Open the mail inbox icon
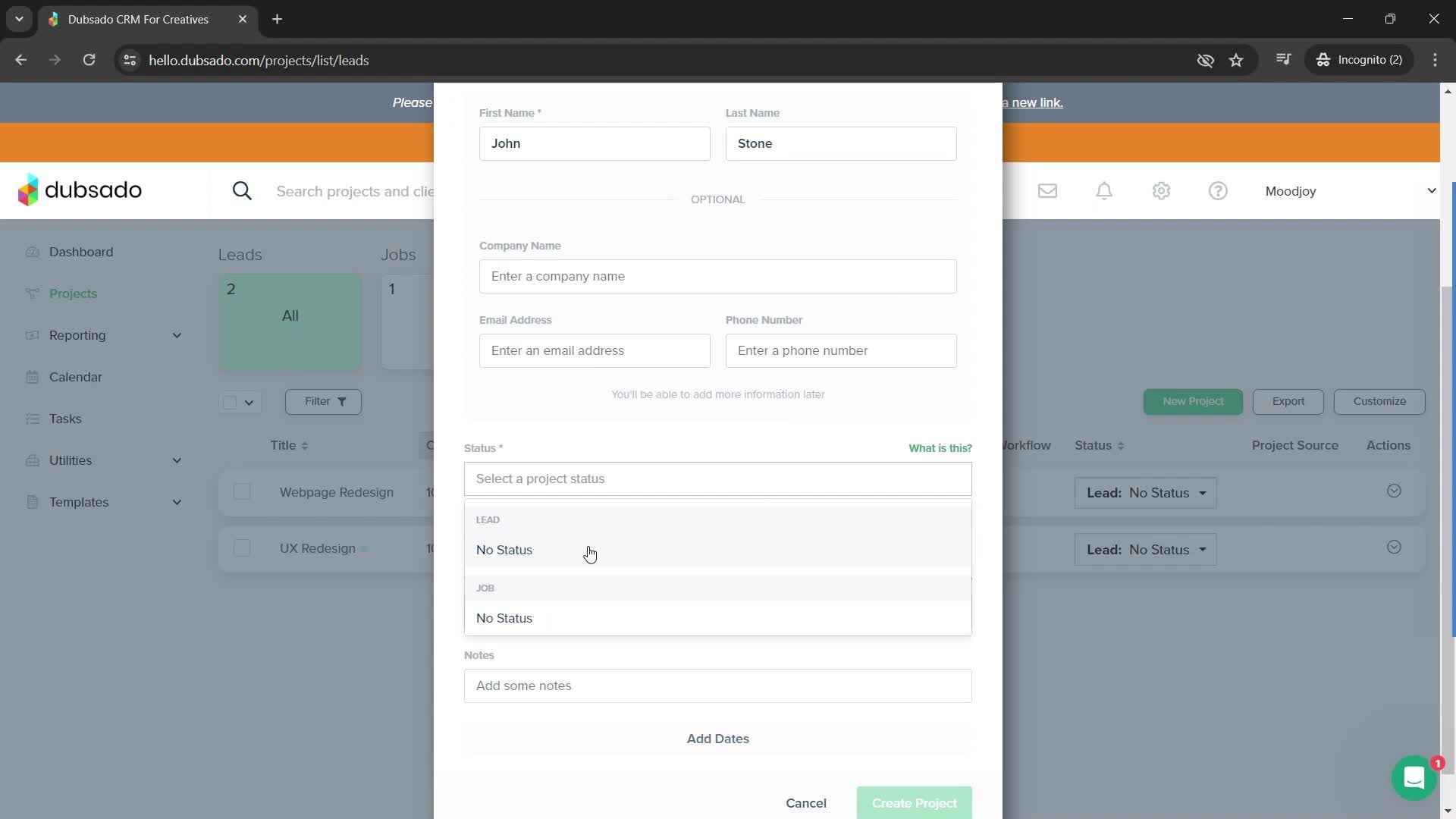Image resolution: width=1456 pixels, height=819 pixels. click(1047, 191)
